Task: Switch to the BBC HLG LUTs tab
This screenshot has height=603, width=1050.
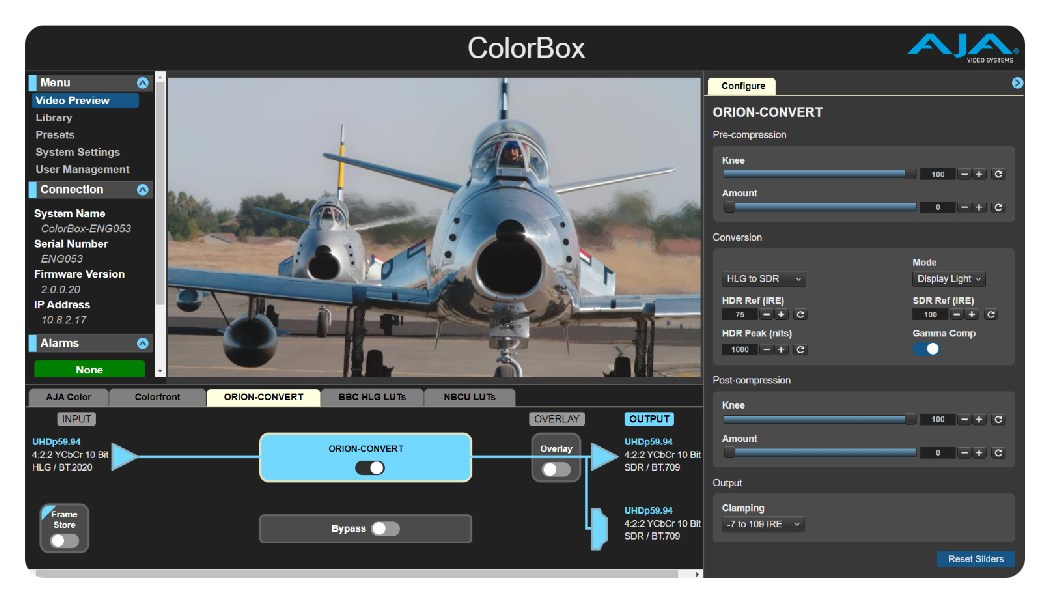Action: pyautogui.click(x=372, y=397)
